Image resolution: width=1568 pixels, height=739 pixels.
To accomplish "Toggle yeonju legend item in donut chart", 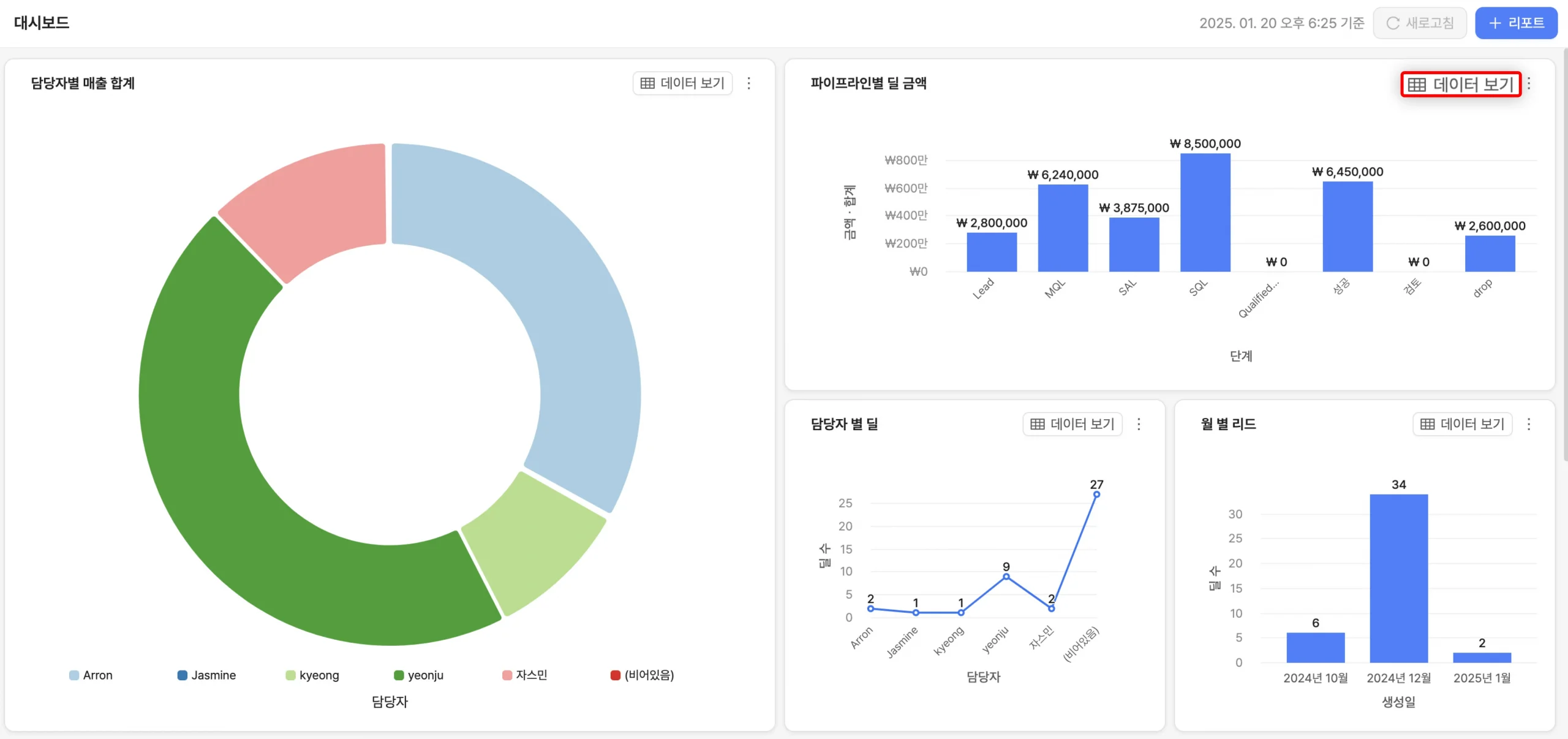I will (x=418, y=675).
